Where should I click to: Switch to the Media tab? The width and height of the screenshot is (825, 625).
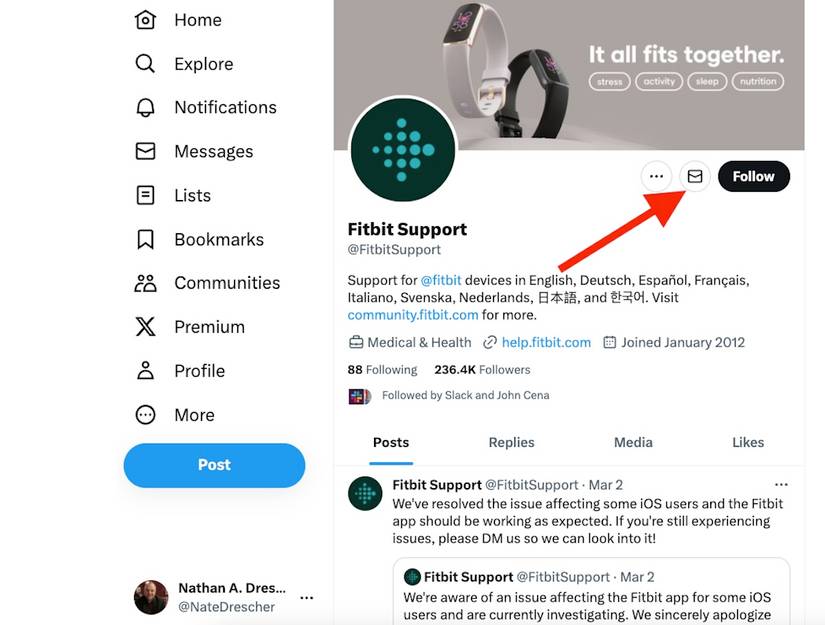coord(633,442)
